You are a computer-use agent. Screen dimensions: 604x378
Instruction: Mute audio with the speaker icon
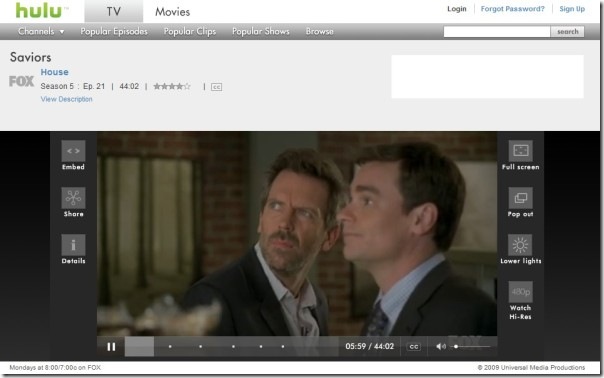tap(441, 346)
